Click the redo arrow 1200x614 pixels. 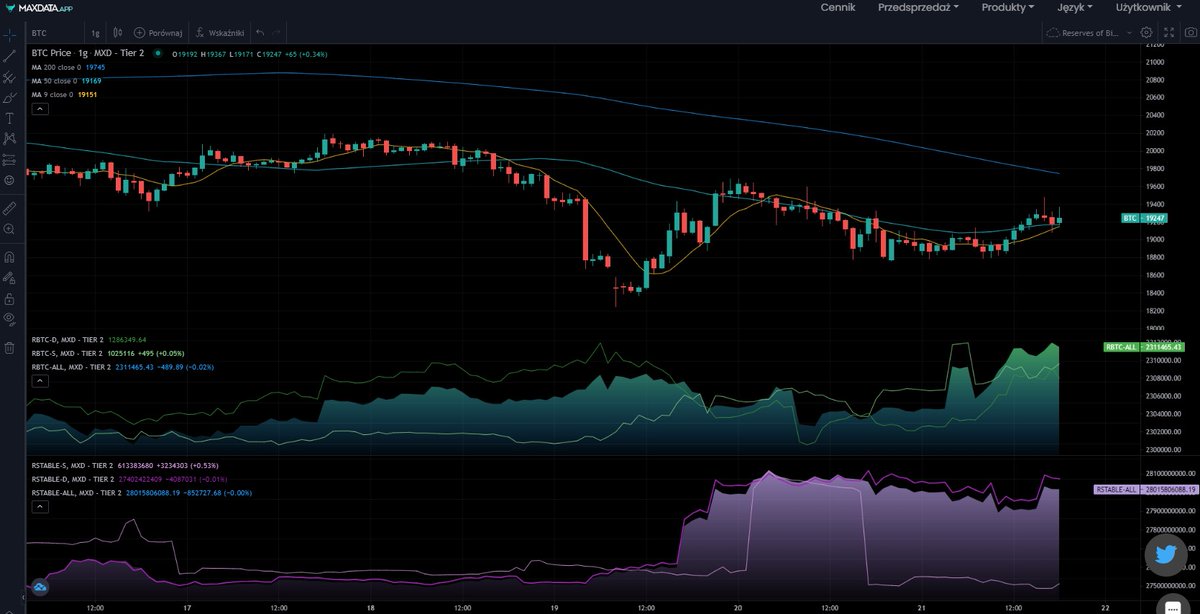tap(277, 33)
